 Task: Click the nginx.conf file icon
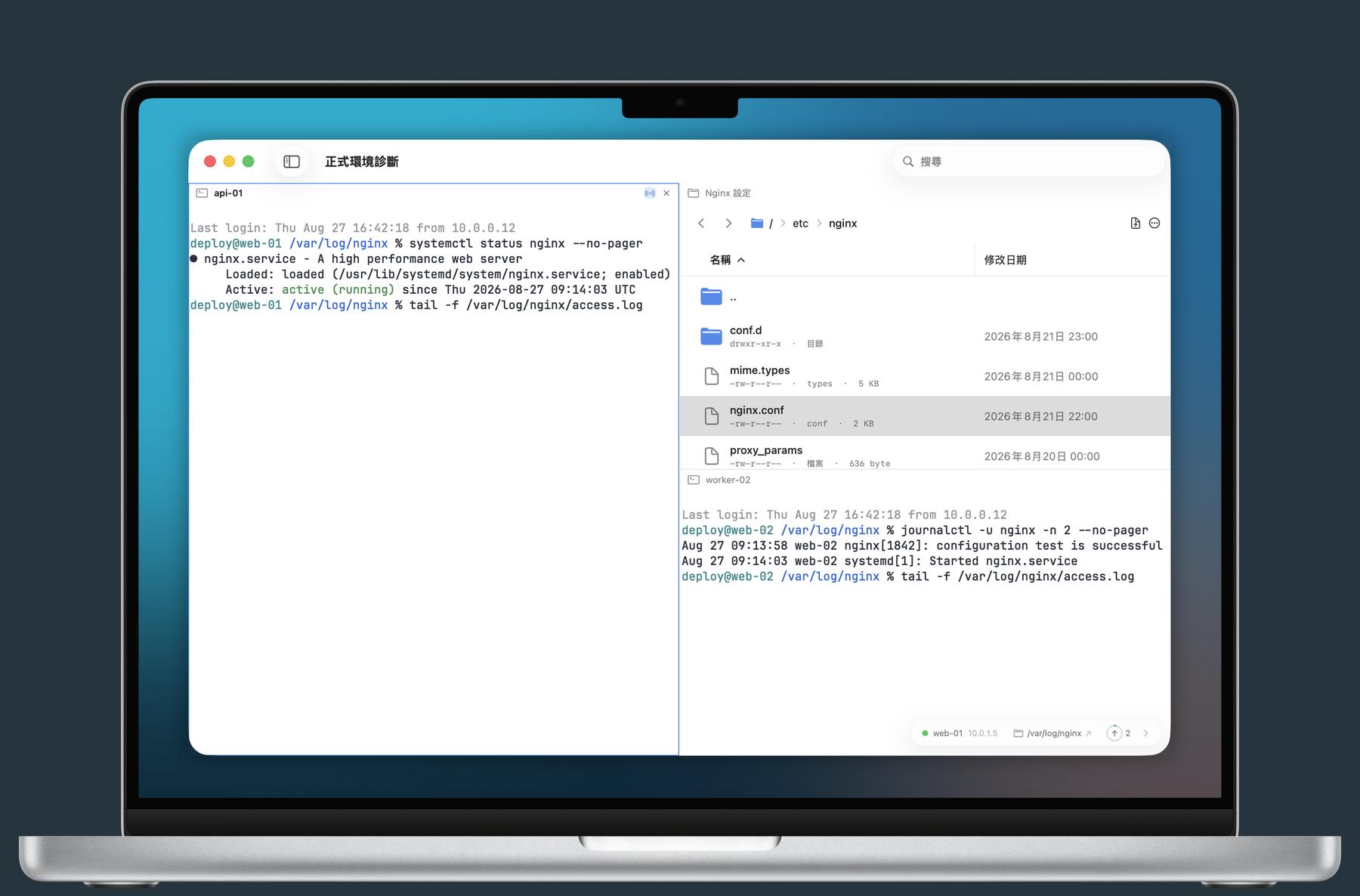coord(711,416)
